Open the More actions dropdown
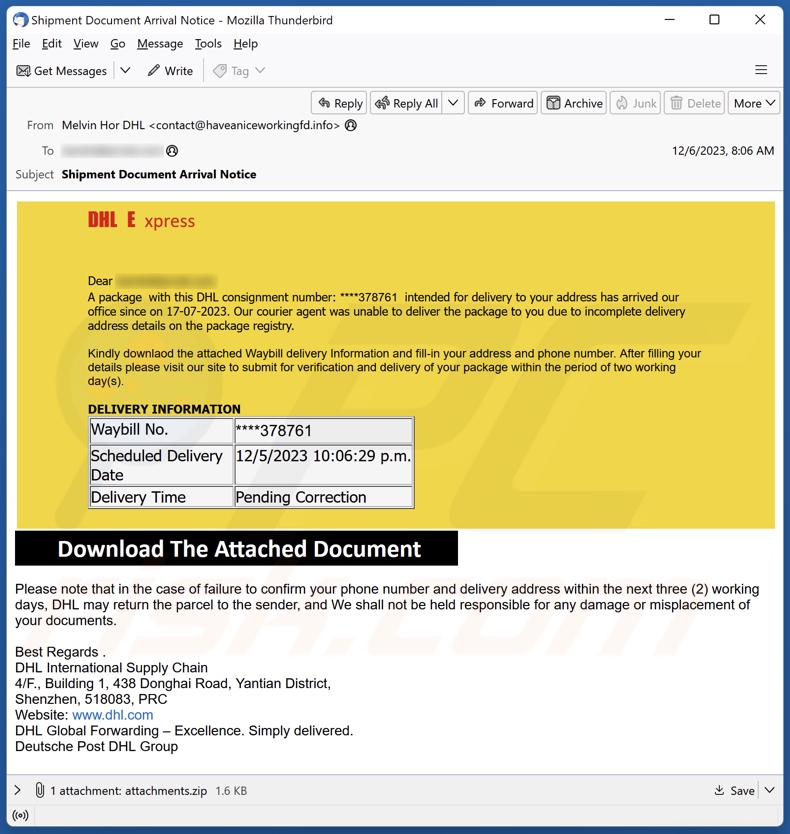The height and width of the screenshot is (834, 790). (x=754, y=103)
